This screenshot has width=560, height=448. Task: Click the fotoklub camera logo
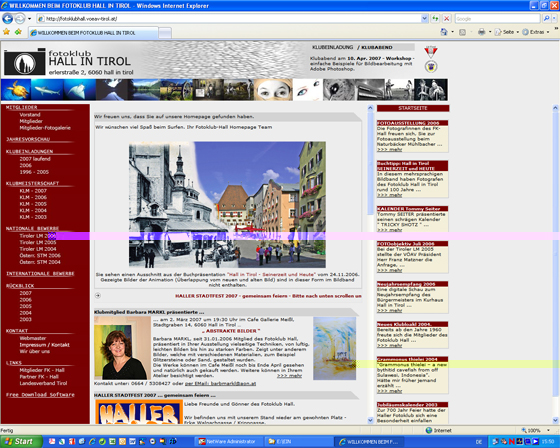coord(25,62)
